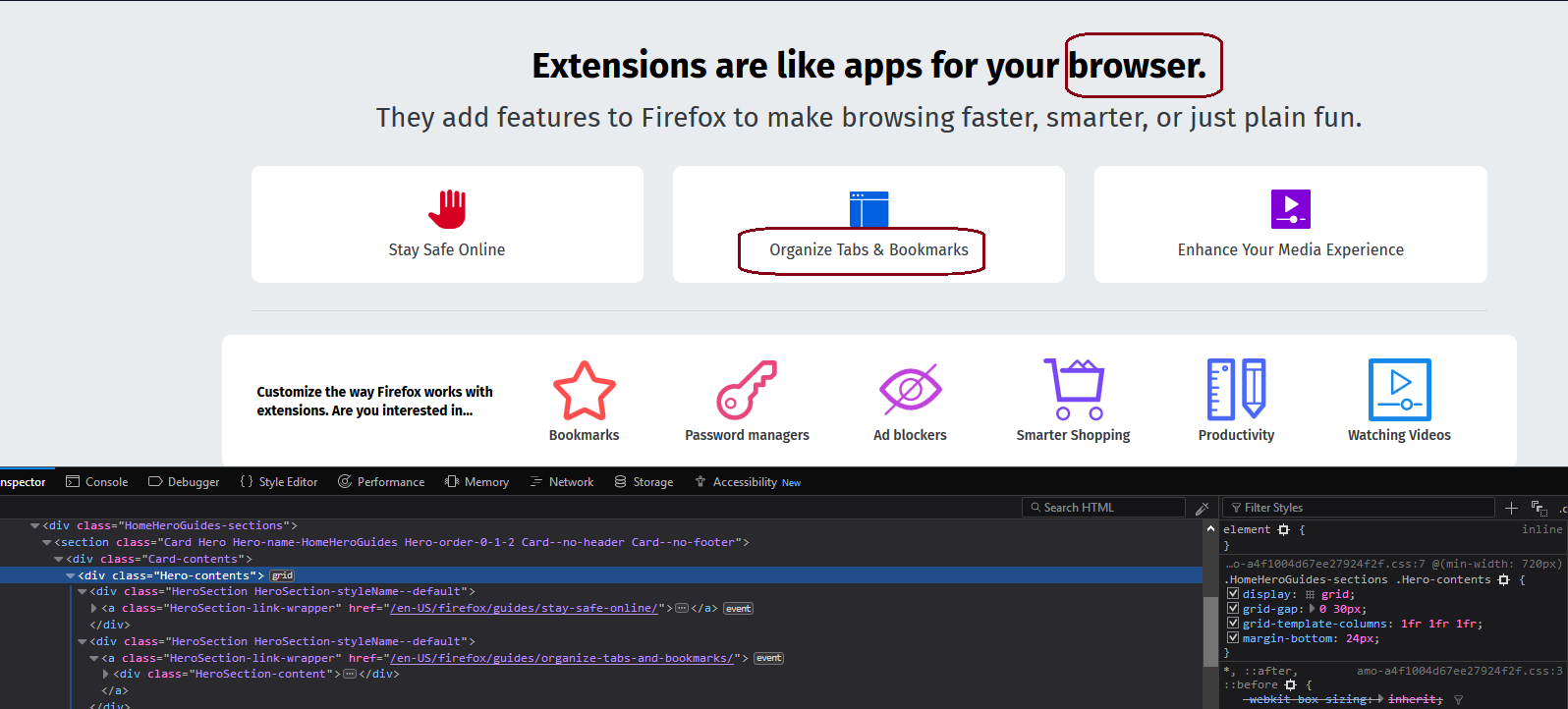The image size is (1568, 709).
Task: Add a new style rule with plus icon
Action: coord(1511,508)
